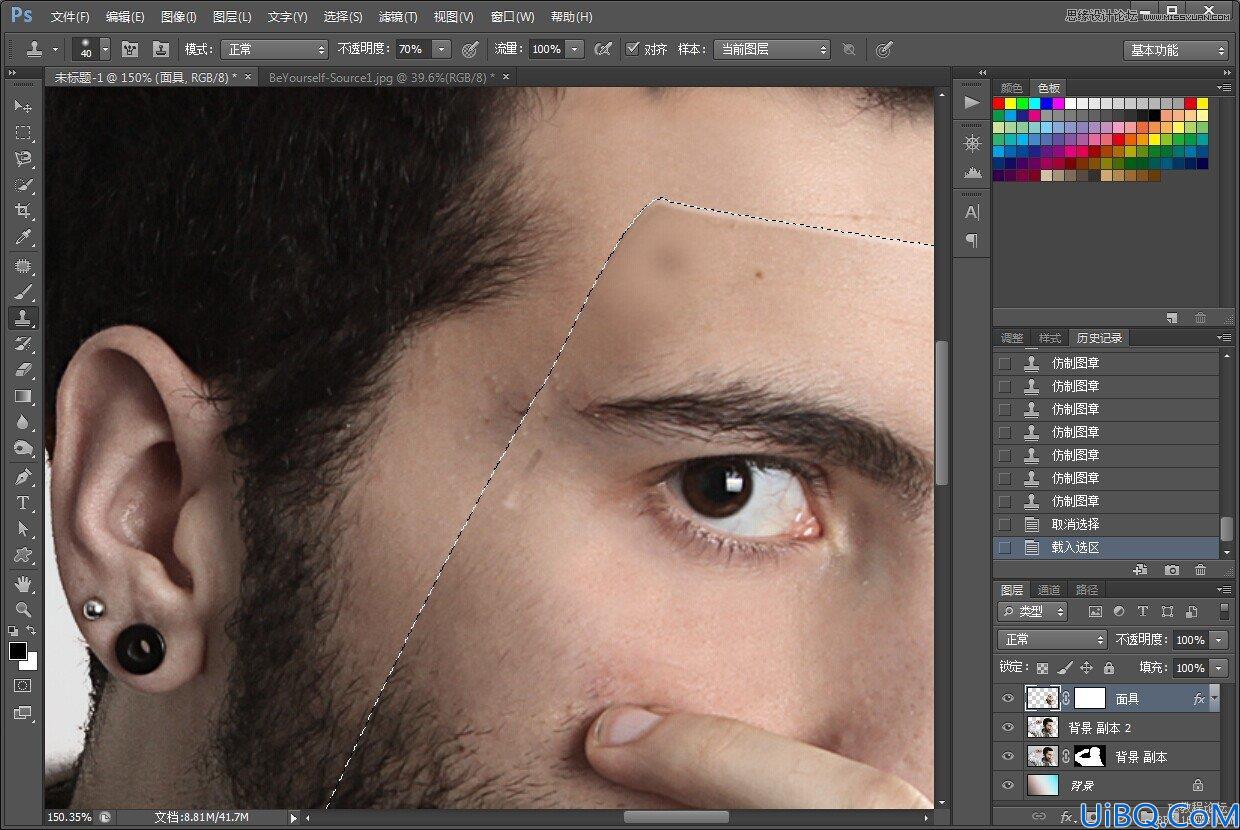Select the History Brush tool

tap(23, 344)
